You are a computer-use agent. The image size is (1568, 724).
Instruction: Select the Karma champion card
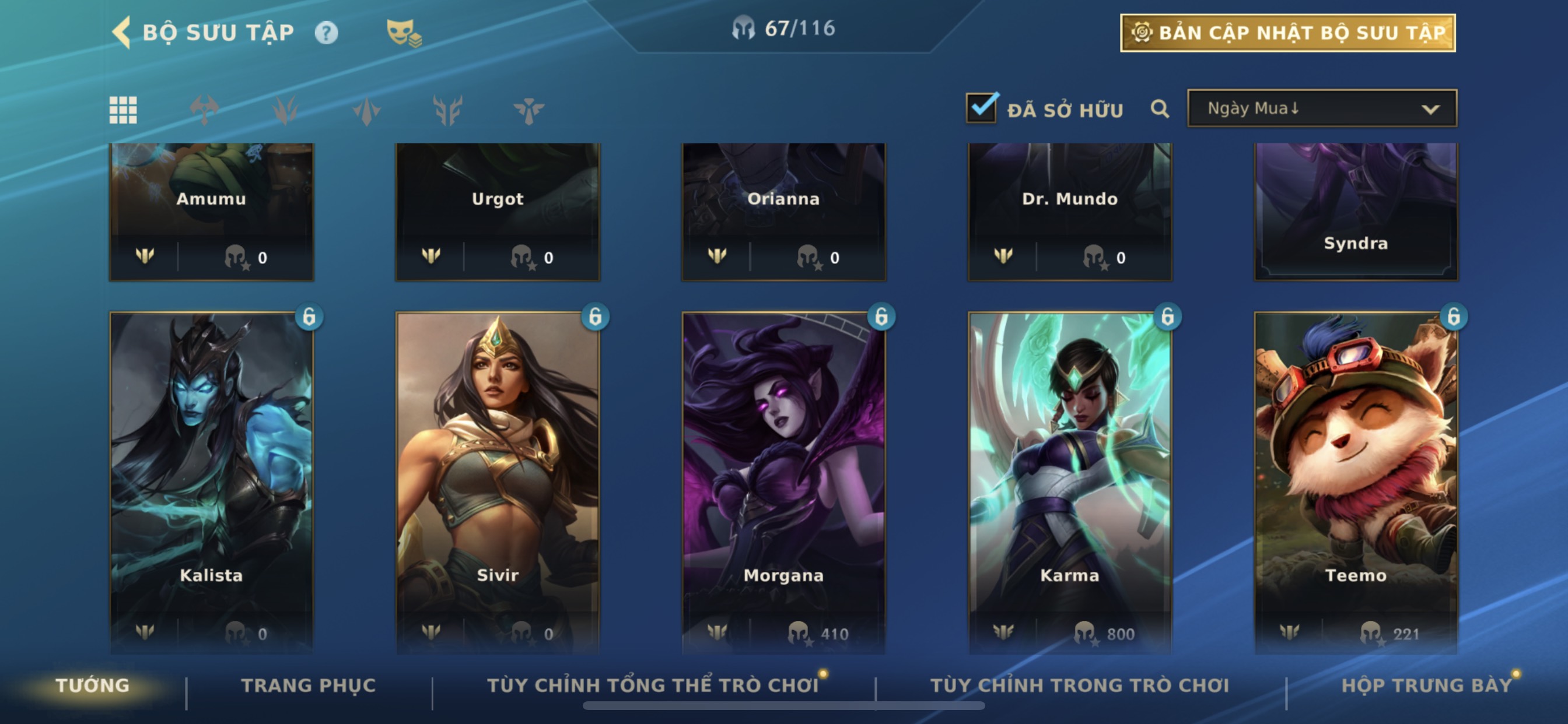click(x=1069, y=482)
